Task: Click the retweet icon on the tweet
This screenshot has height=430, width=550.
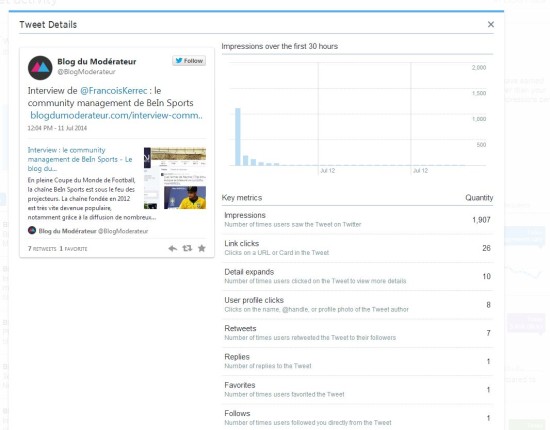Action: tap(187, 248)
